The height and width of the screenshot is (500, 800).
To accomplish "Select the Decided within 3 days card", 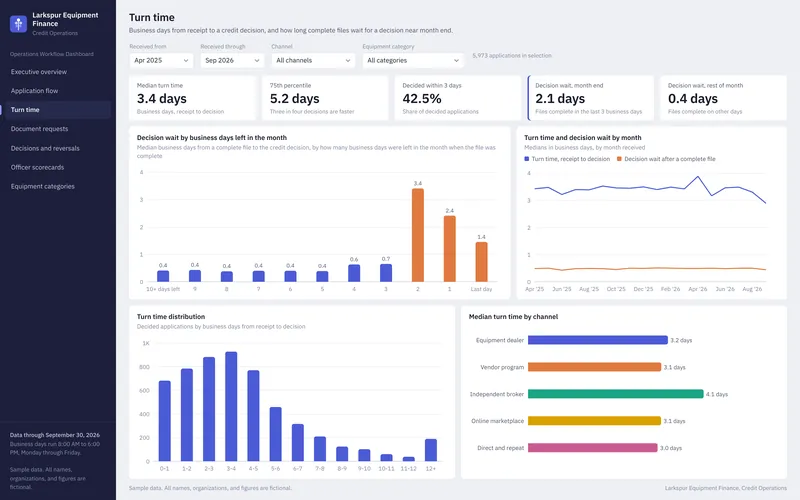I will [x=458, y=98].
